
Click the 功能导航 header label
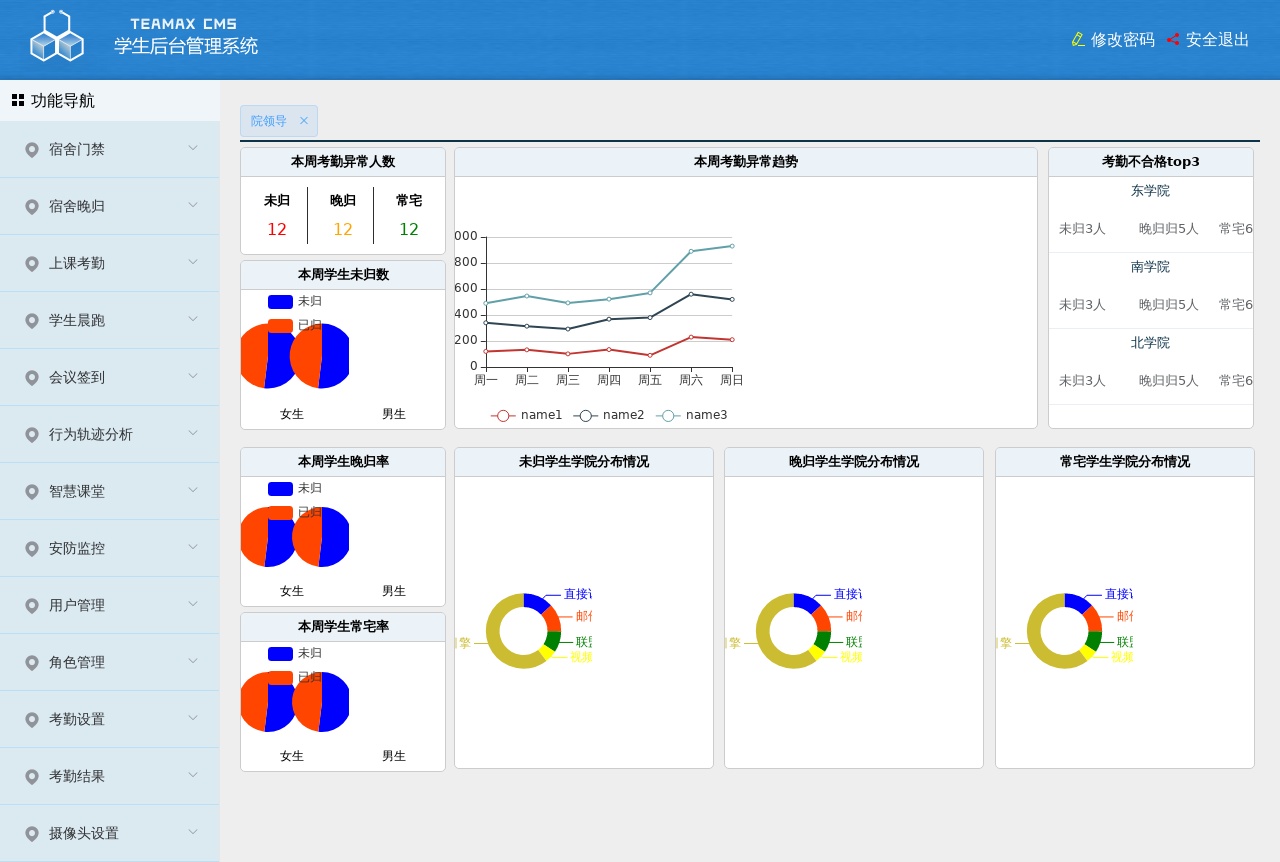(63, 101)
